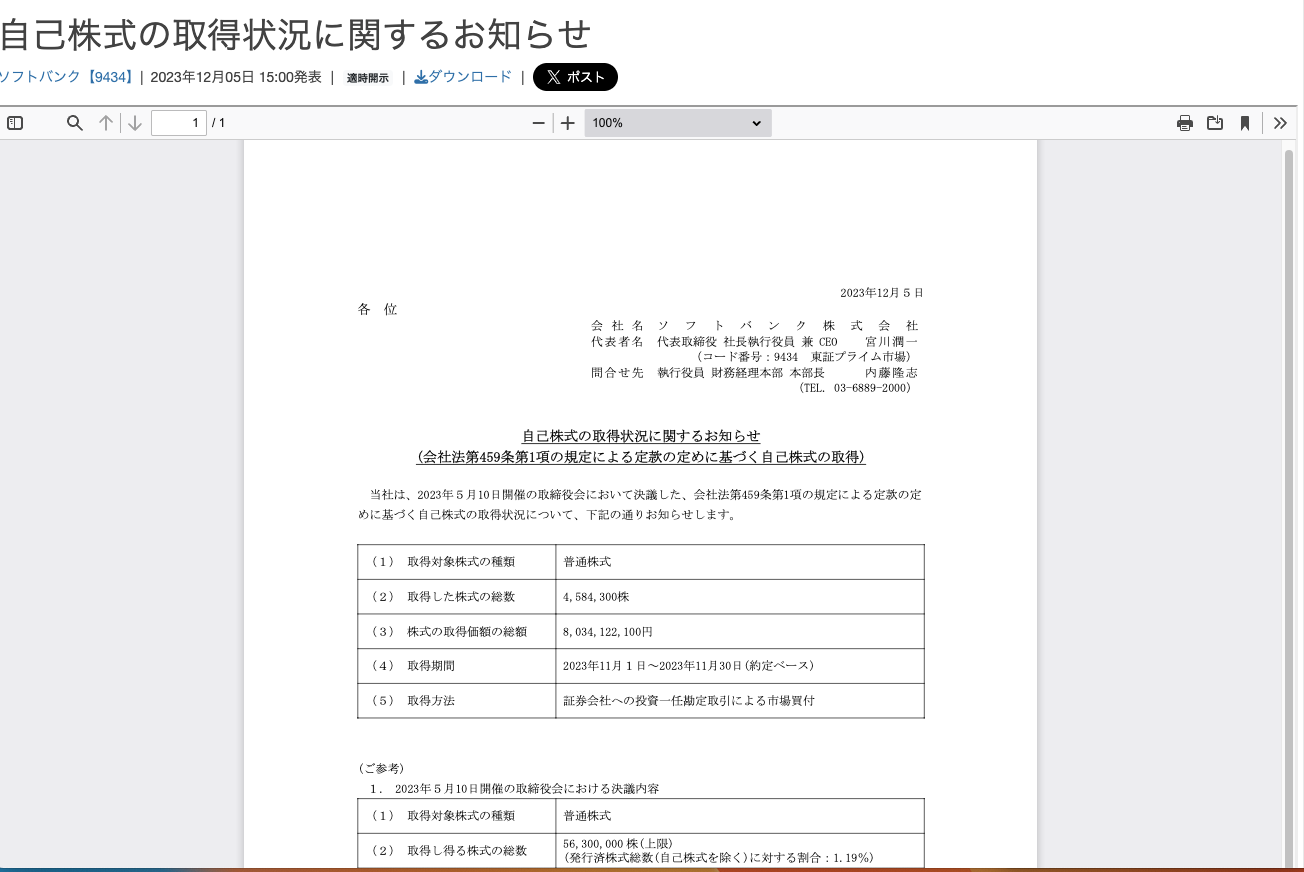This screenshot has height=872, width=1304.
Task: Click the X ポスト share button
Action: coord(575,77)
